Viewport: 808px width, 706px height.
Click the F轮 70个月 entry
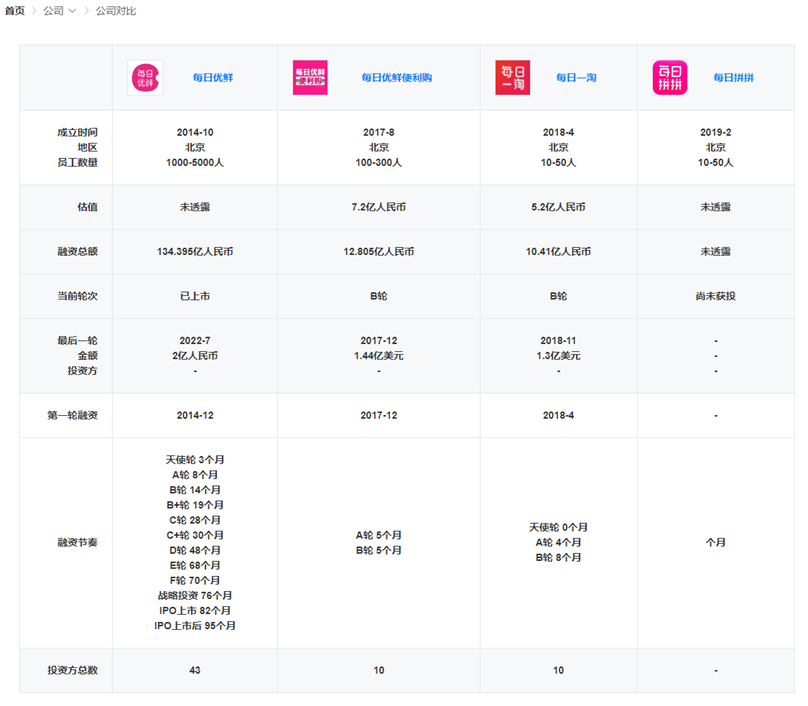(x=195, y=581)
